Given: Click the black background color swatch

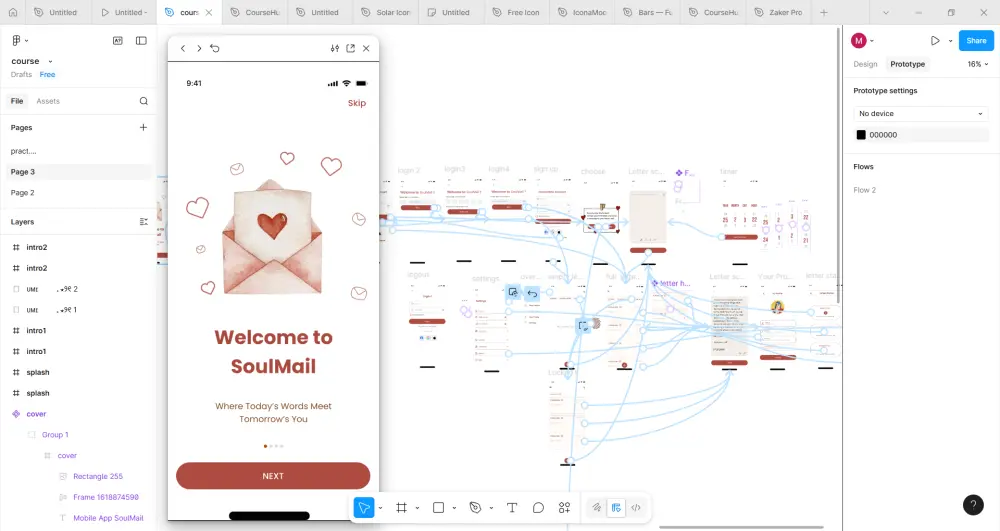Looking at the screenshot, I should [861, 135].
